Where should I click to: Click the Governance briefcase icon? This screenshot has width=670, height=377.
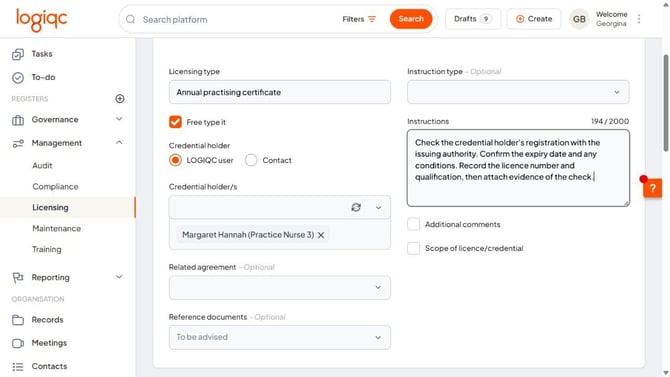(18, 120)
